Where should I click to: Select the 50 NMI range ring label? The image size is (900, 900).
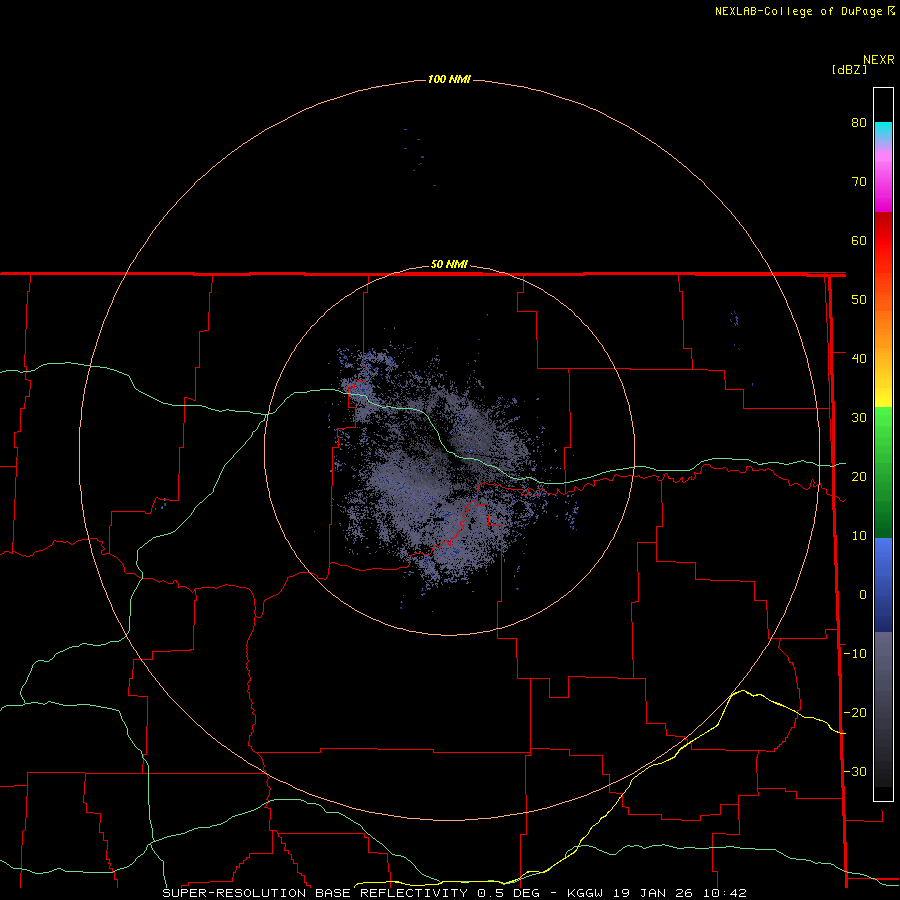449,265
